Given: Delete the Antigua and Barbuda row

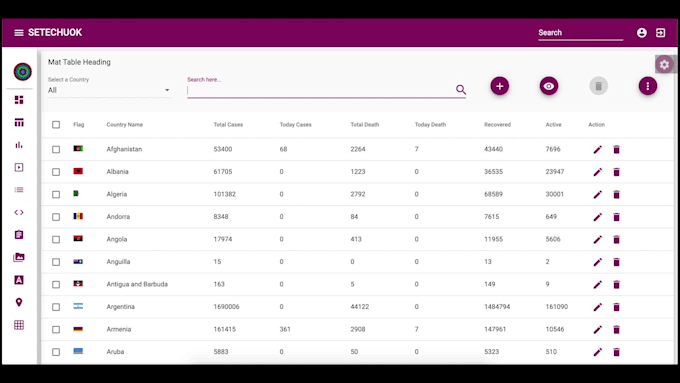Looking at the screenshot, I should (616, 285).
